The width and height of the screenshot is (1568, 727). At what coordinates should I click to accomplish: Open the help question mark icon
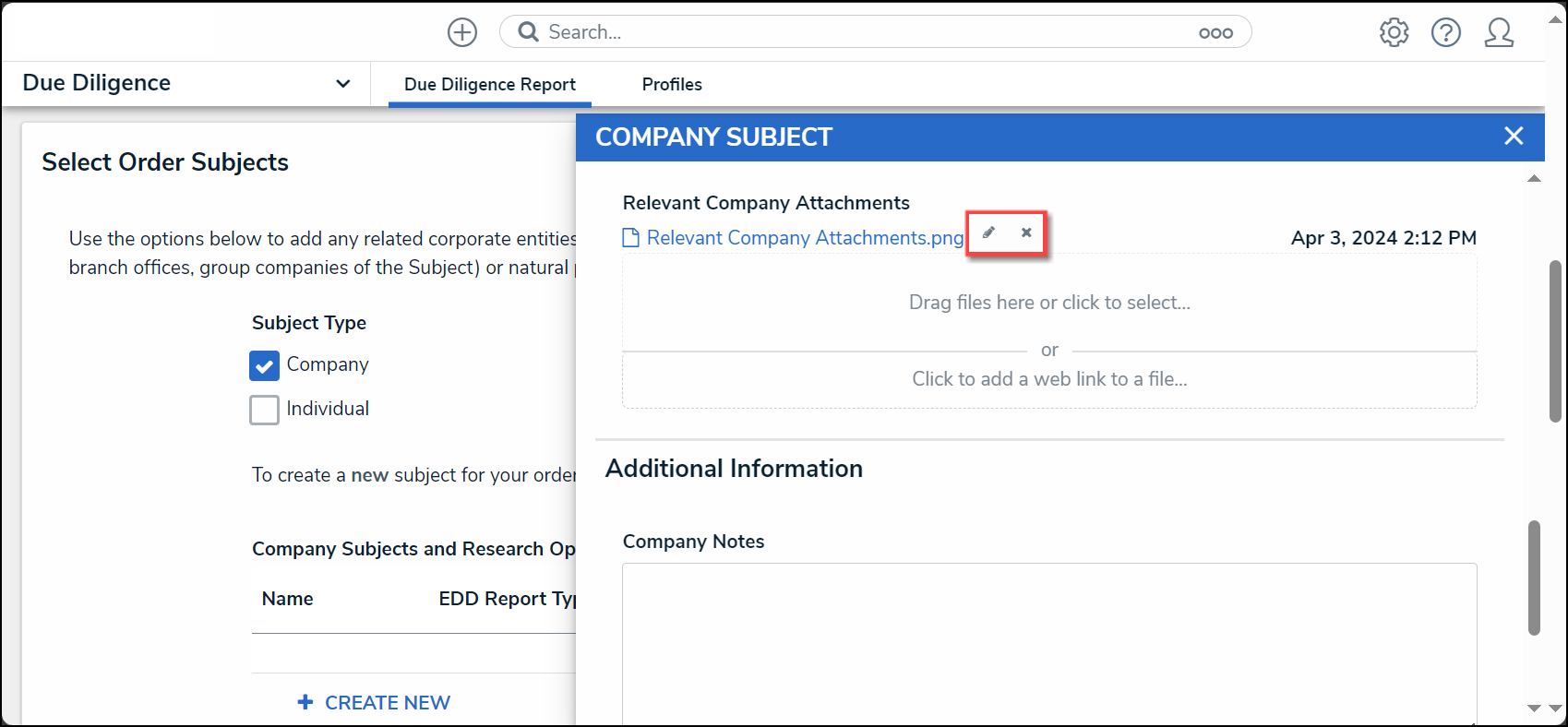(x=1446, y=32)
